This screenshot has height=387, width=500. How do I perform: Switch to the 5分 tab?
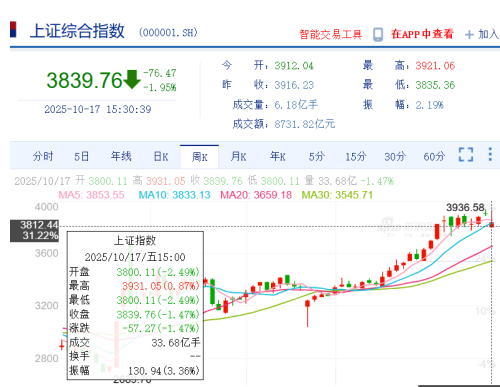pyautogui.click(x=316, y=156)
